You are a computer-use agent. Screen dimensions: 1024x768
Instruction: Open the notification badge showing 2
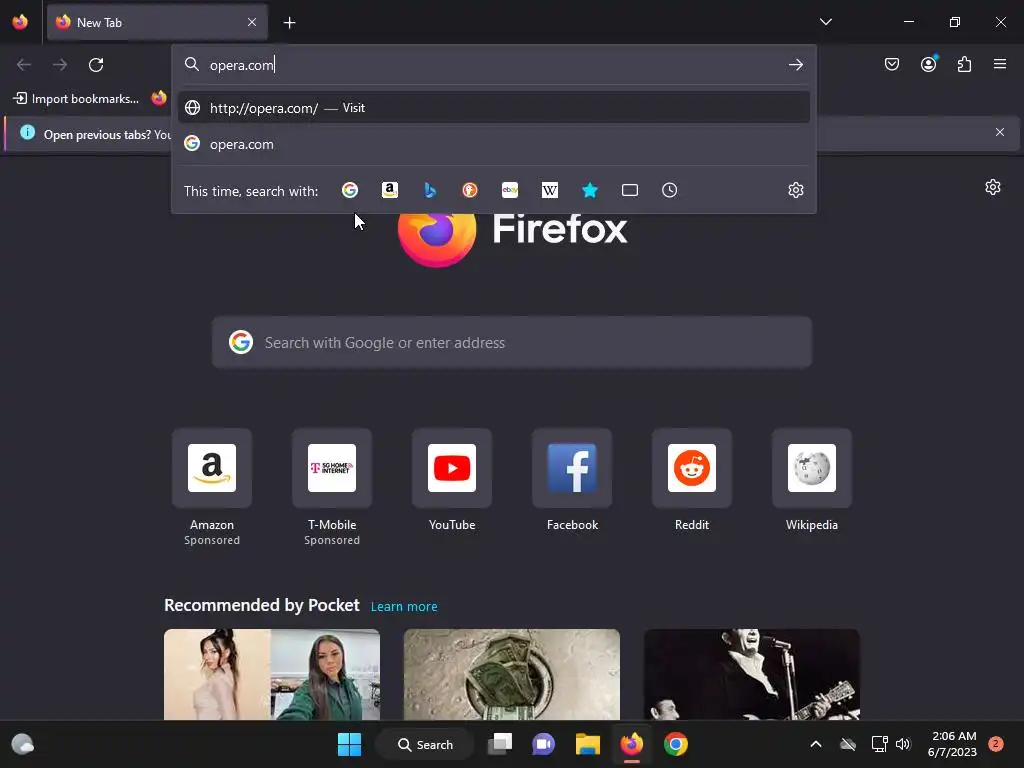click(x=996, y=744)
